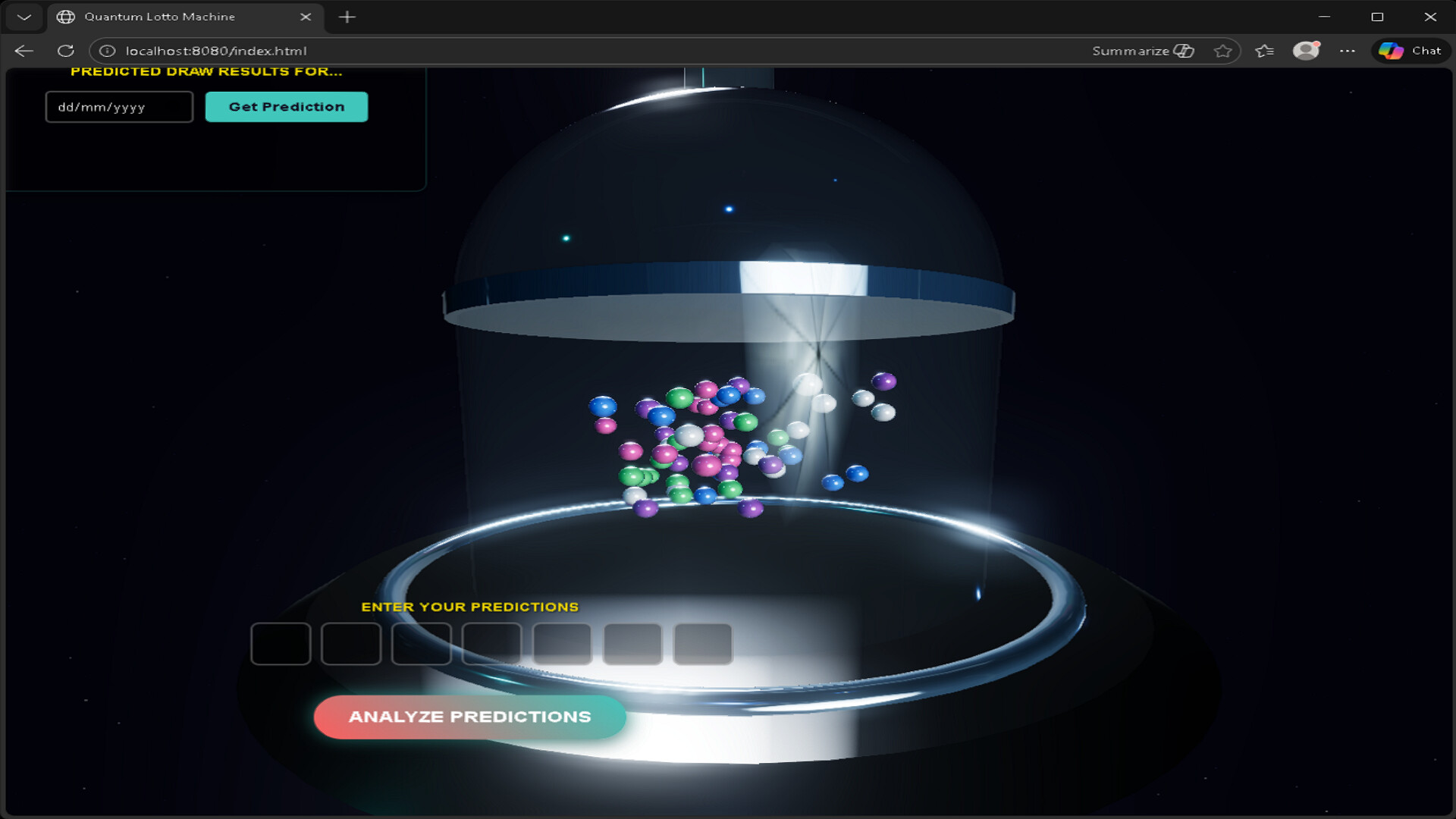Image resolution: width=1456 pixels, height=819 pixels.
Task: Click the middle prediction entry box
Action: (491, 644)
